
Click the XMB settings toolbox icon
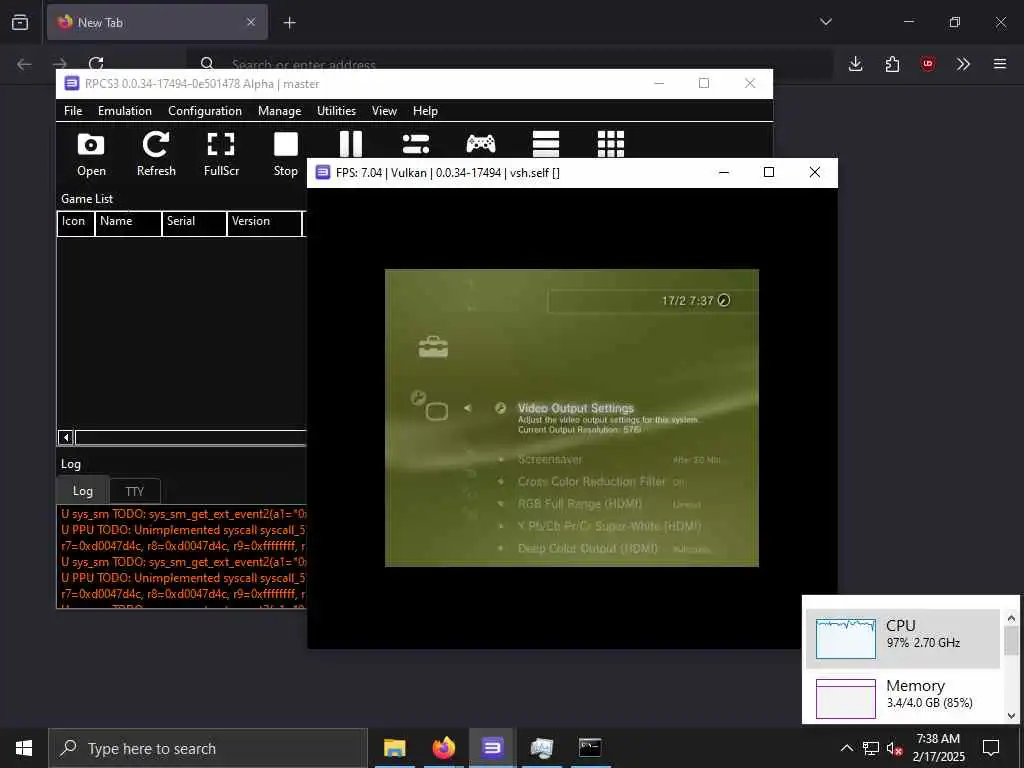(x=433, y=347)
